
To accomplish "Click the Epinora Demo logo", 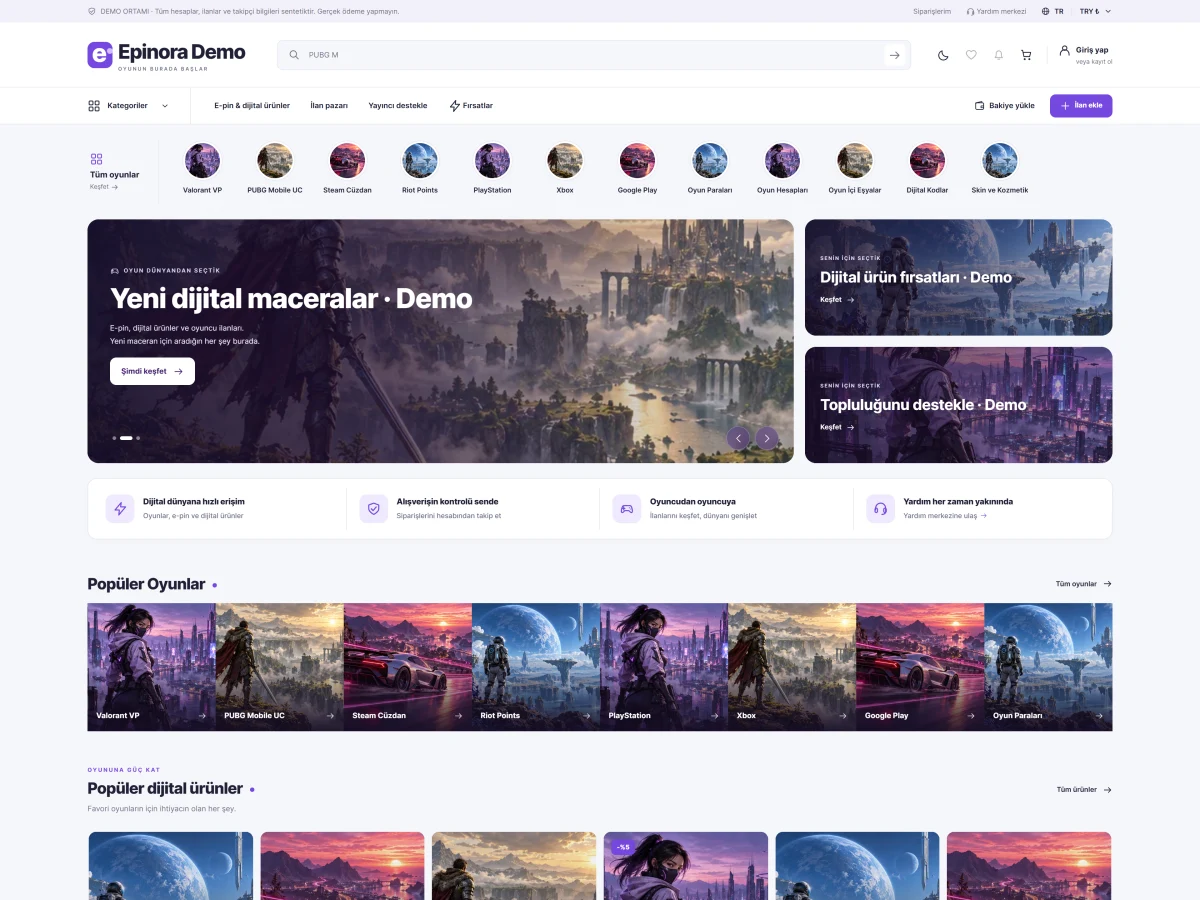I will [166, 54].
